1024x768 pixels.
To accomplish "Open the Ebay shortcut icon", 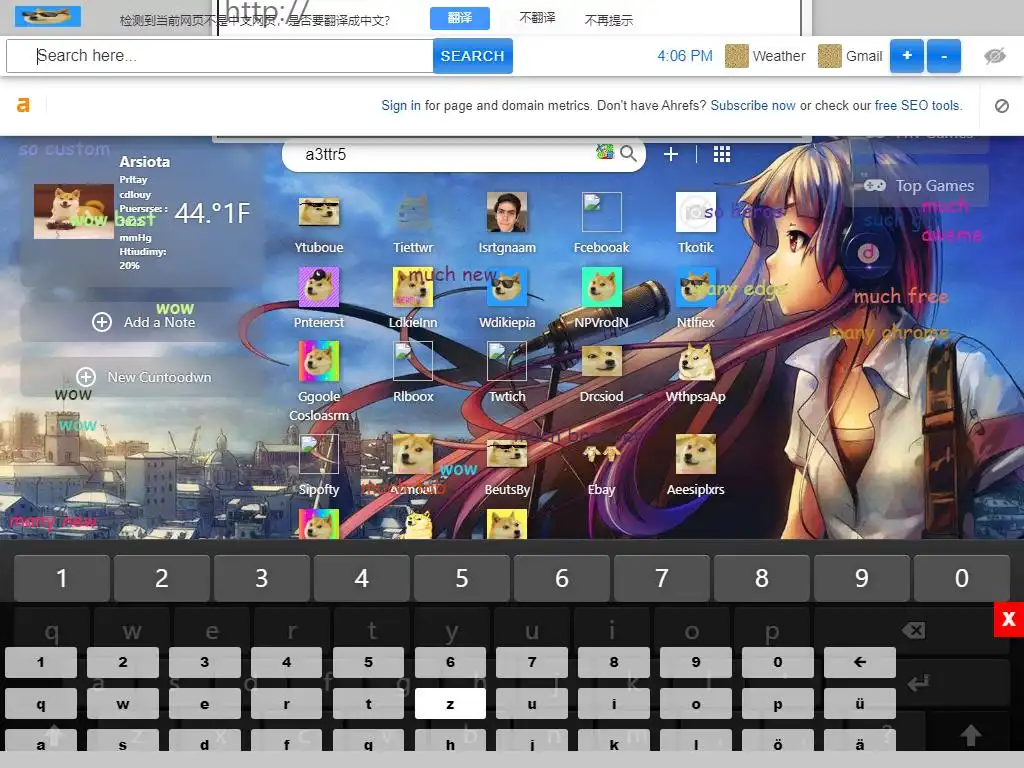I will pos(601,454).
